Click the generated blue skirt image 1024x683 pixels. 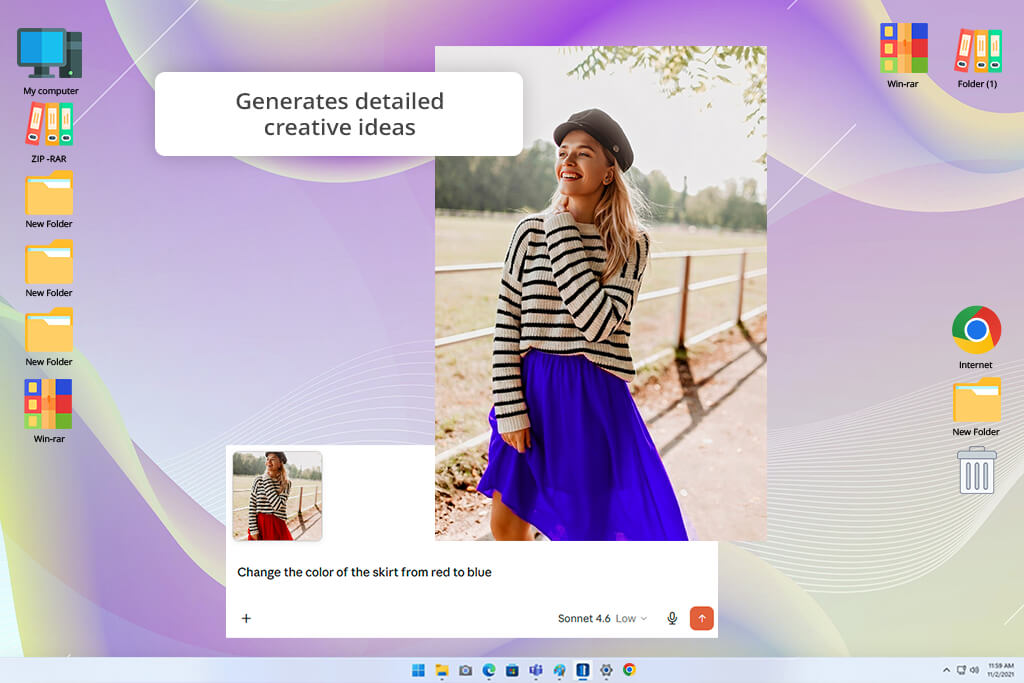tap(601, 293)
